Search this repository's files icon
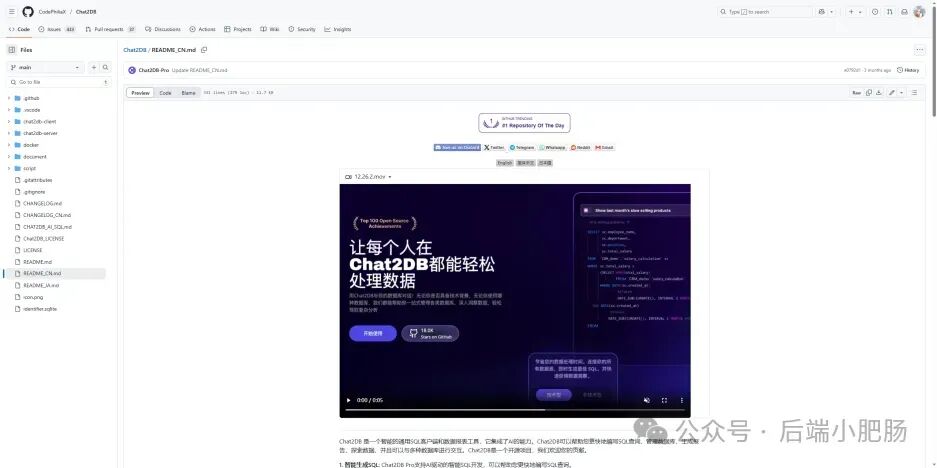Screen dimensions: 937x468 pos(105,68)
